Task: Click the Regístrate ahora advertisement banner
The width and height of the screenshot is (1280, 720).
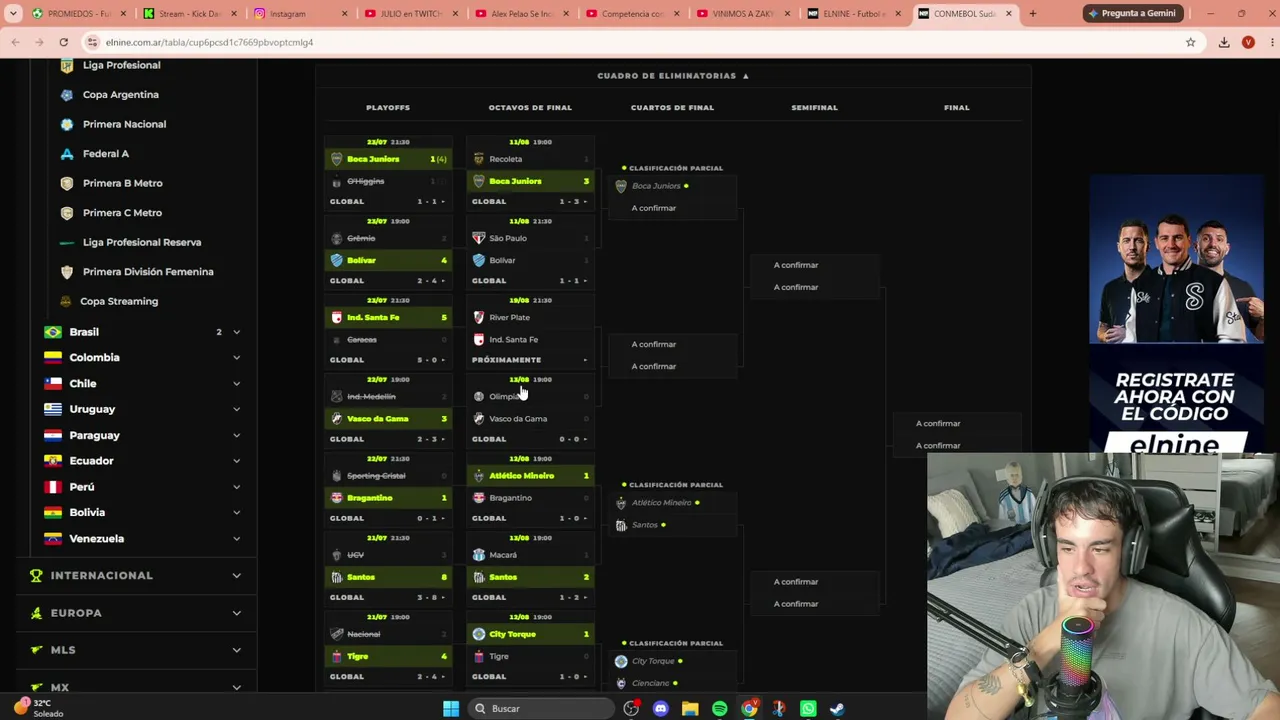Action: point(1176,315)
